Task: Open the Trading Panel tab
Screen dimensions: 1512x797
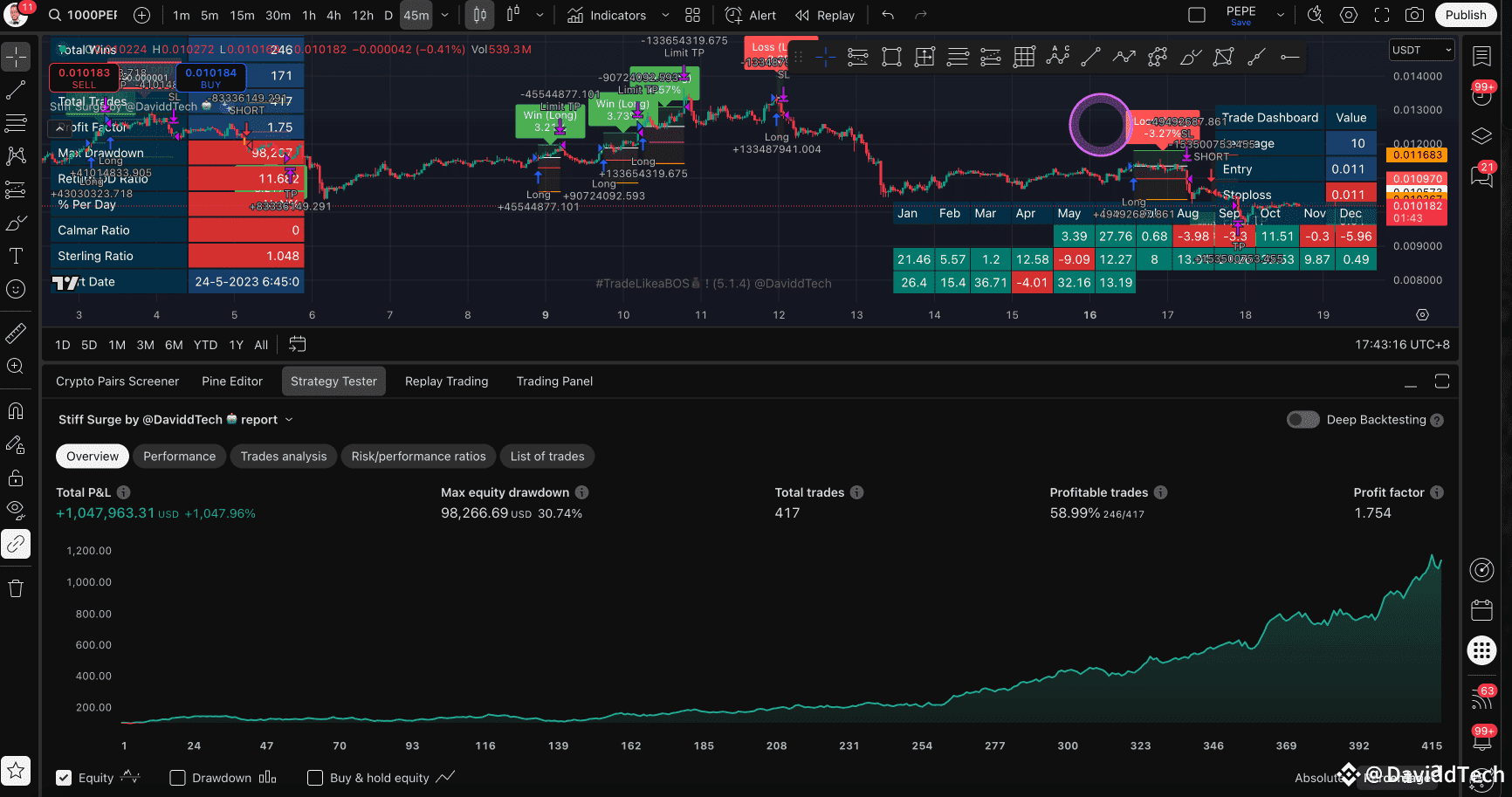Action: 554,381
